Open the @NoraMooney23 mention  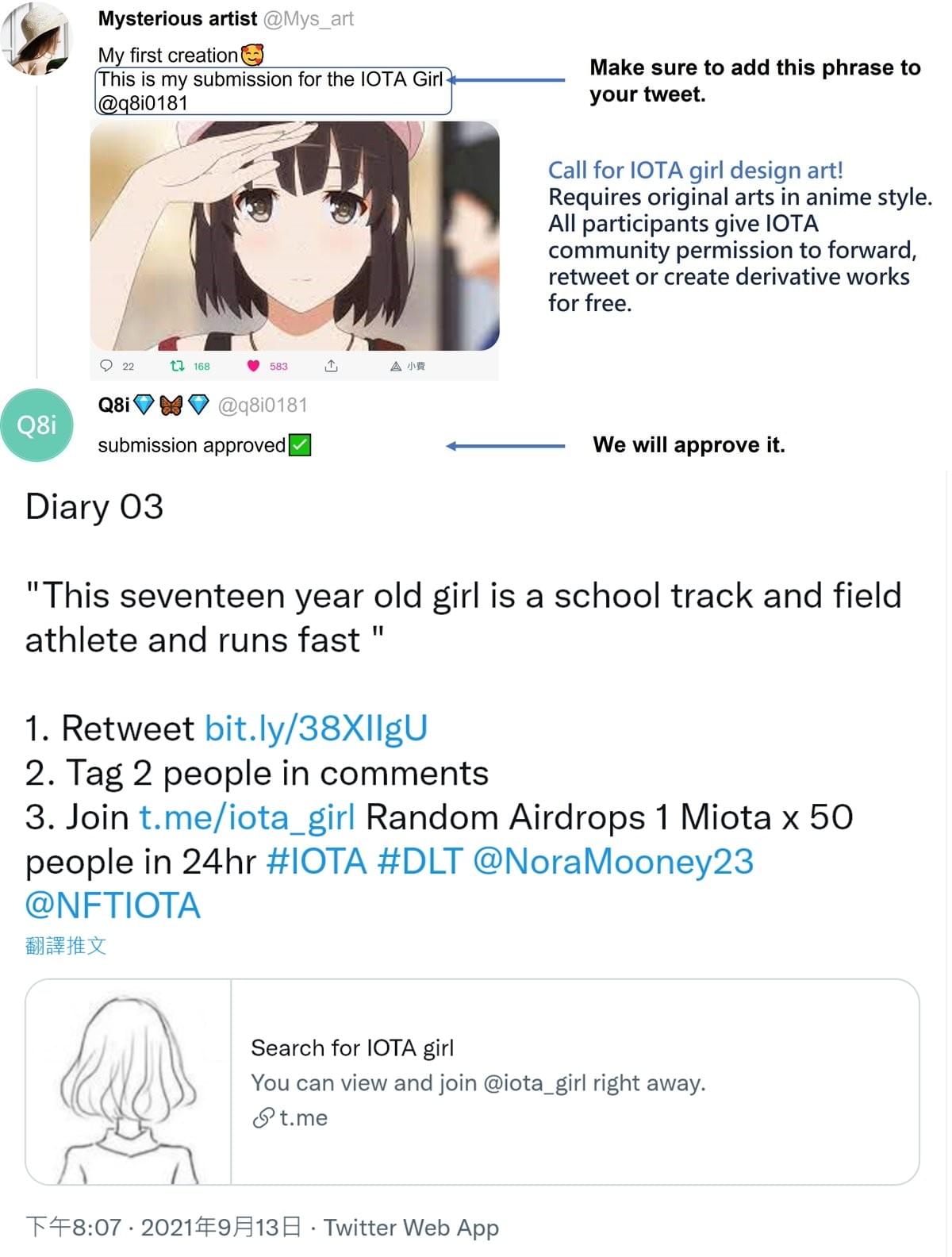[x=613, y=862]
